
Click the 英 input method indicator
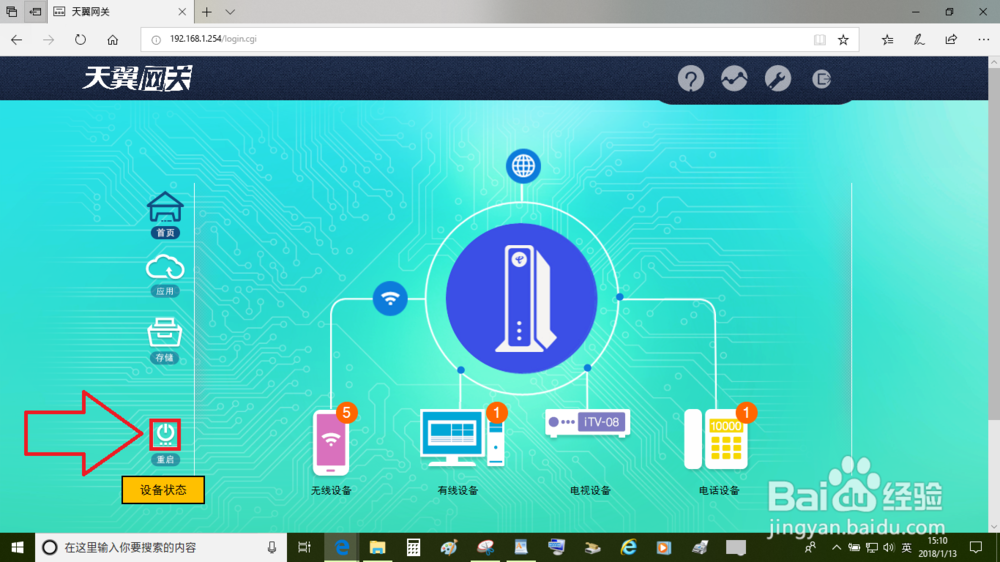coord(906,547)
